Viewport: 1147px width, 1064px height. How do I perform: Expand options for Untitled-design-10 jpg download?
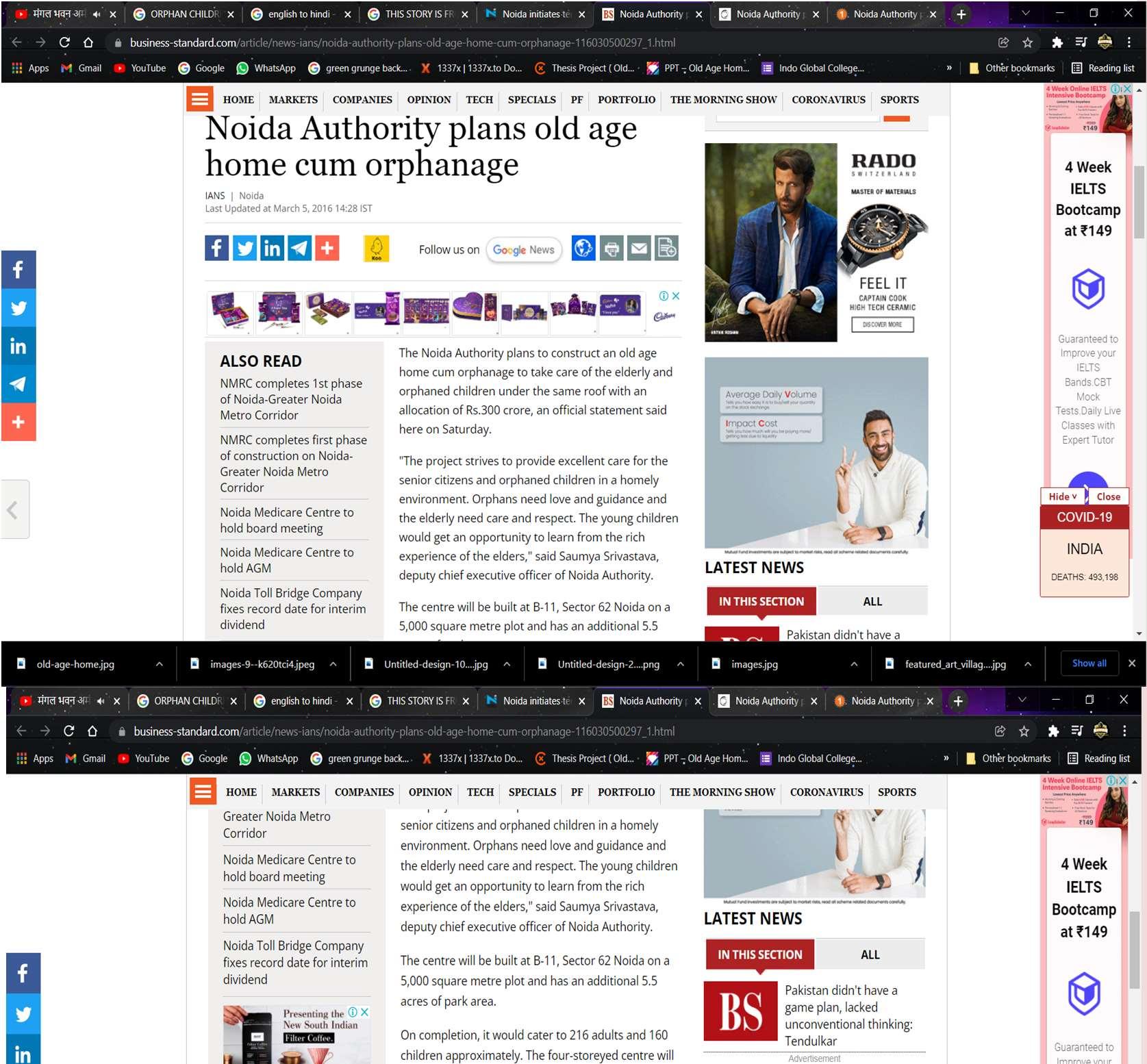click(507, 664)
